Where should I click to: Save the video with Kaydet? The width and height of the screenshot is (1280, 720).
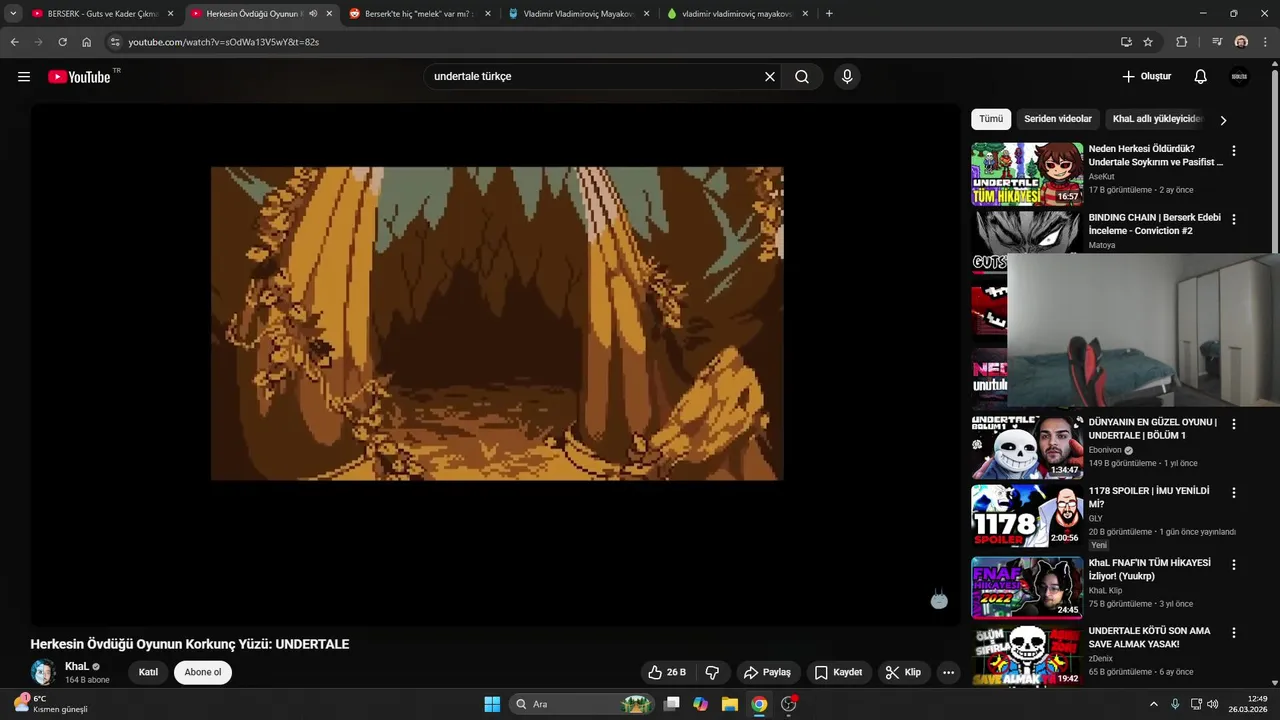pos(838,673)
